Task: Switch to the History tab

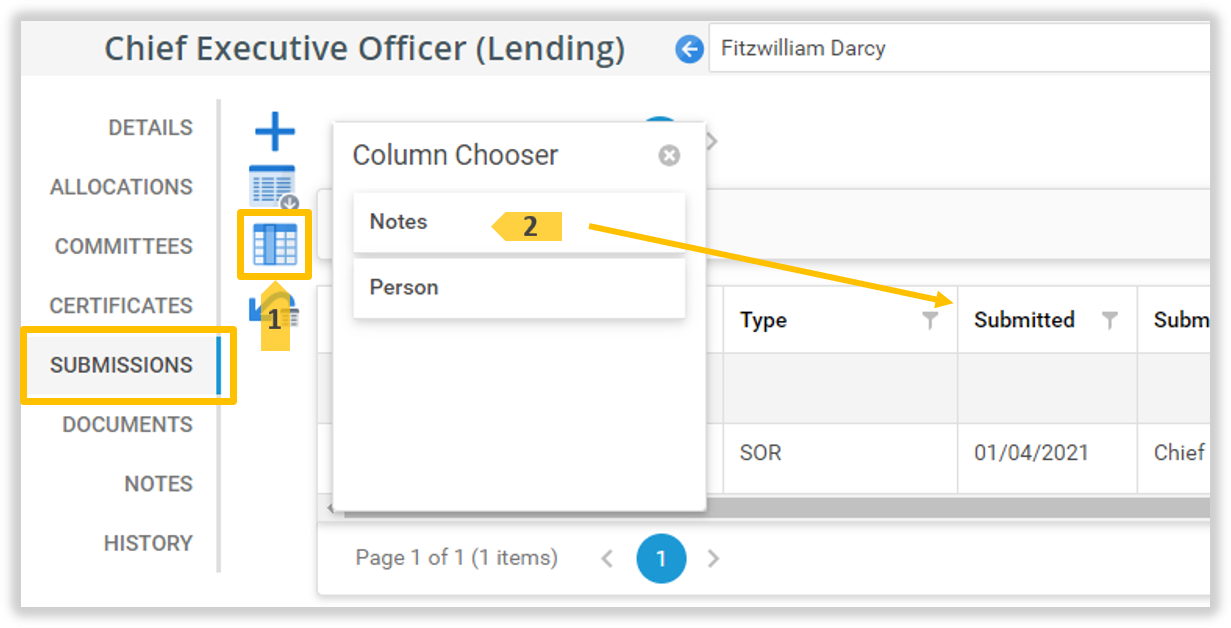Action: pos(148,543)
